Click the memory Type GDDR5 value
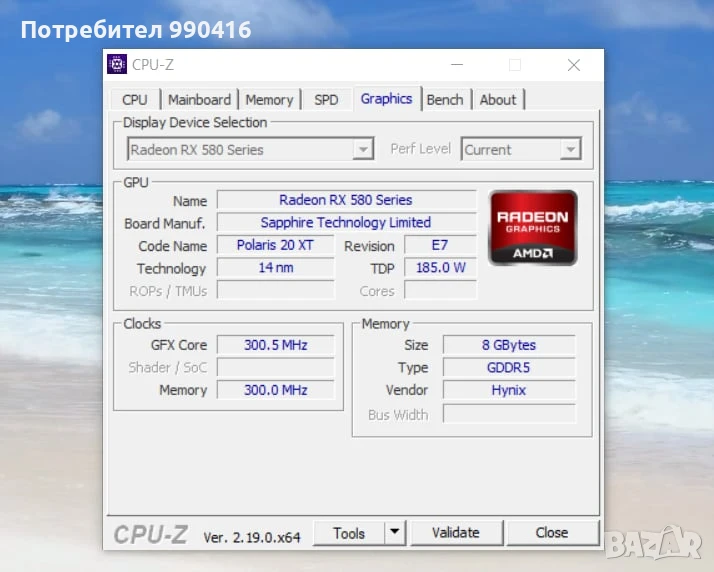This screenshot has width=714, height=572. tap(509, 367)
